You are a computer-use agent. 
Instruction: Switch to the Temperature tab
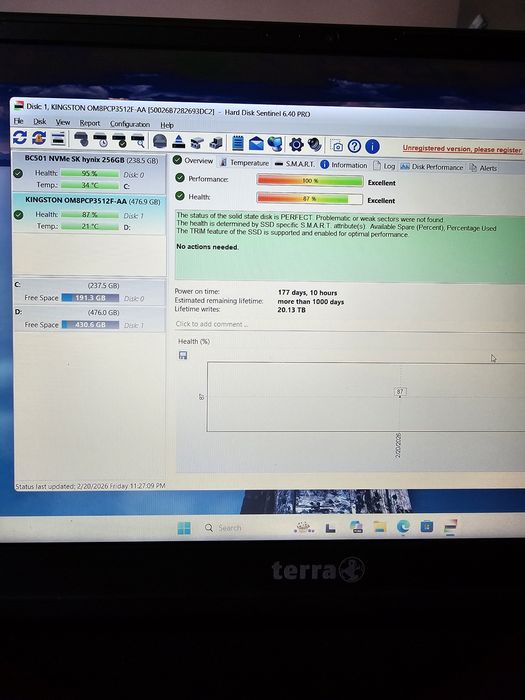point(245,162)
